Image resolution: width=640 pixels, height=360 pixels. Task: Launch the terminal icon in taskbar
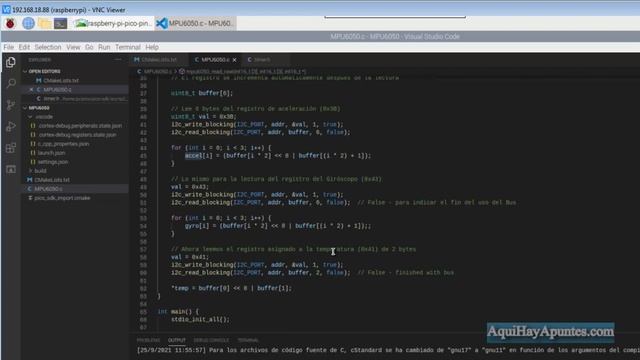tap(60, 24)
